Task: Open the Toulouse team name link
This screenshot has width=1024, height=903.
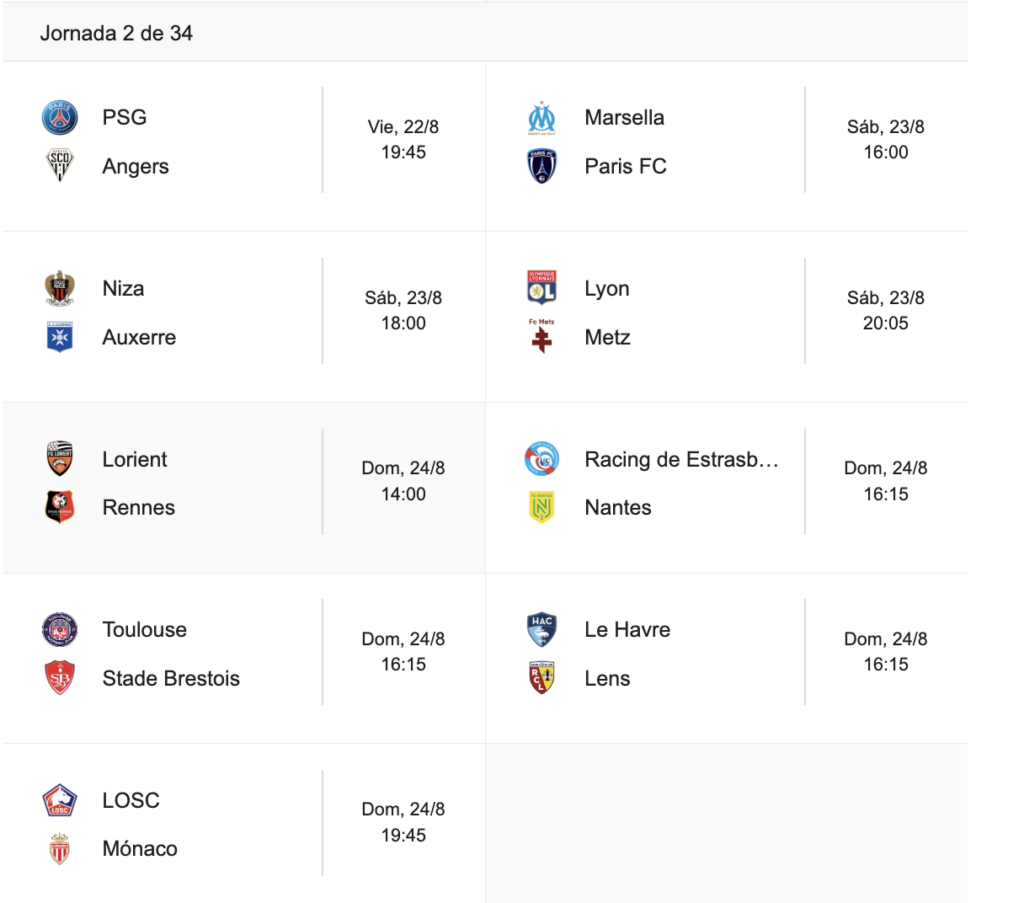Action: pos(144,629)
